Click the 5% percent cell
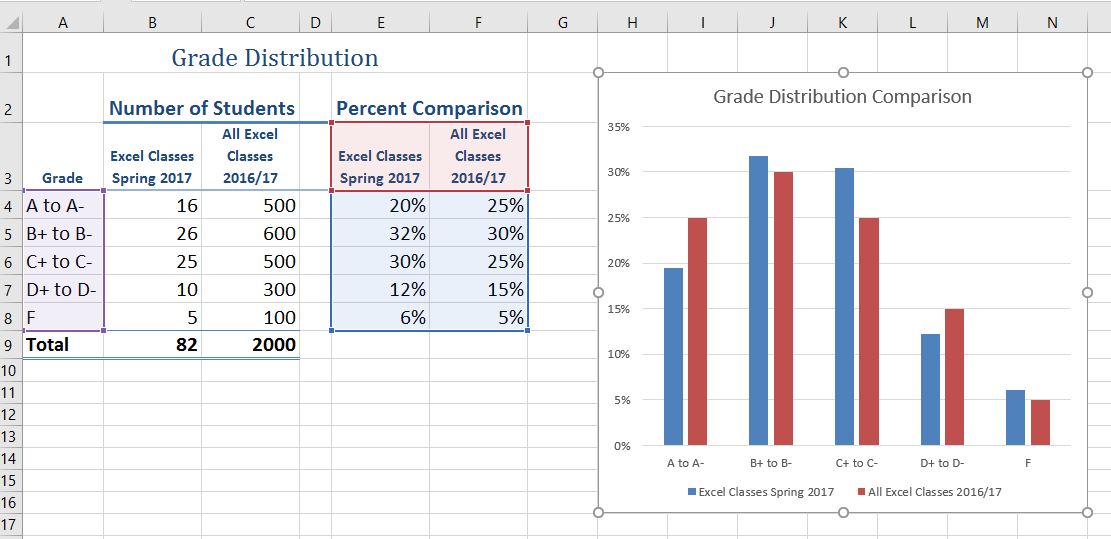The image size is (1111, 539). pyautogui.click(x=478, y=317)
